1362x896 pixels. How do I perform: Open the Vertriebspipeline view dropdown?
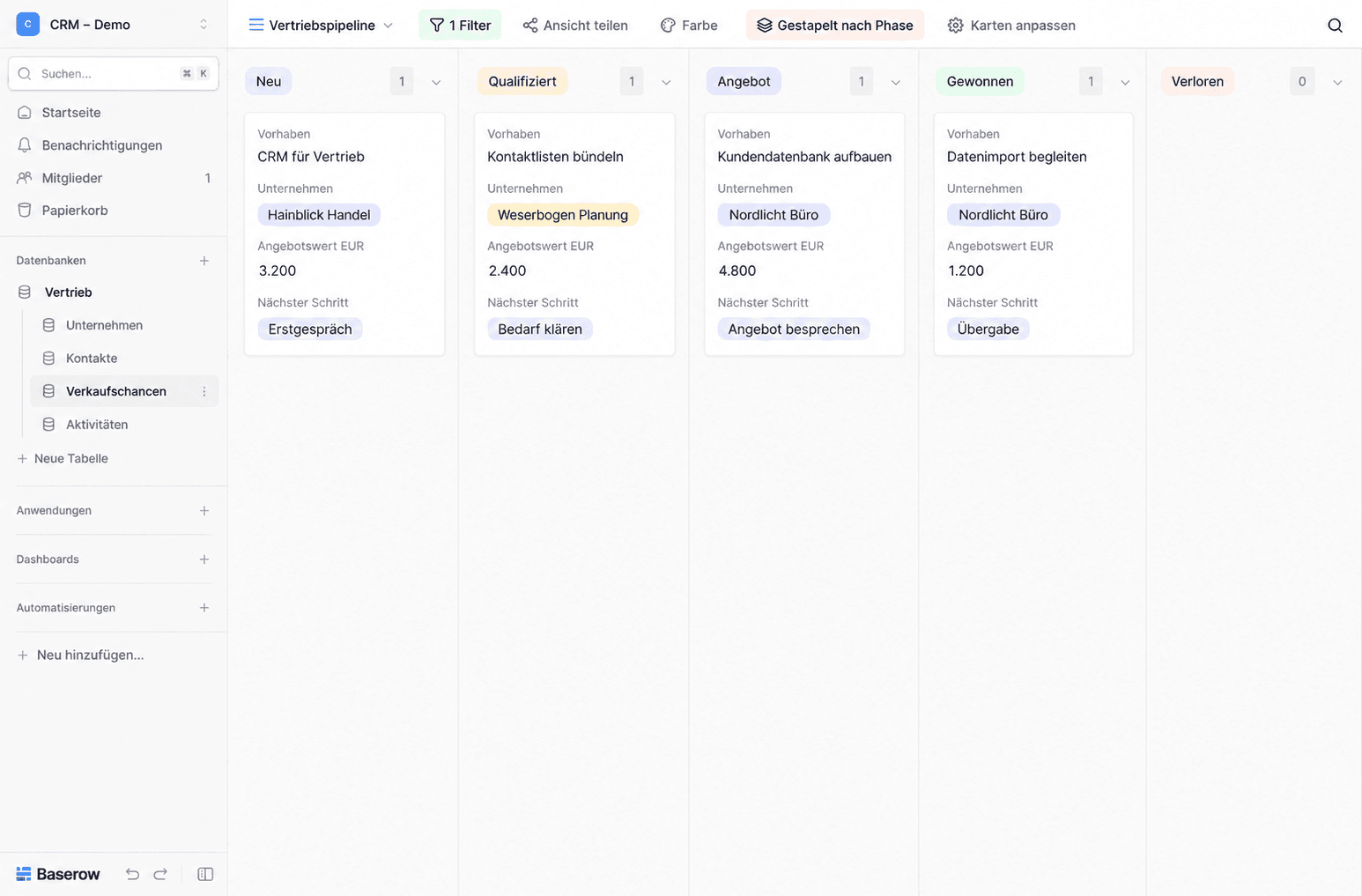(321, 26)
